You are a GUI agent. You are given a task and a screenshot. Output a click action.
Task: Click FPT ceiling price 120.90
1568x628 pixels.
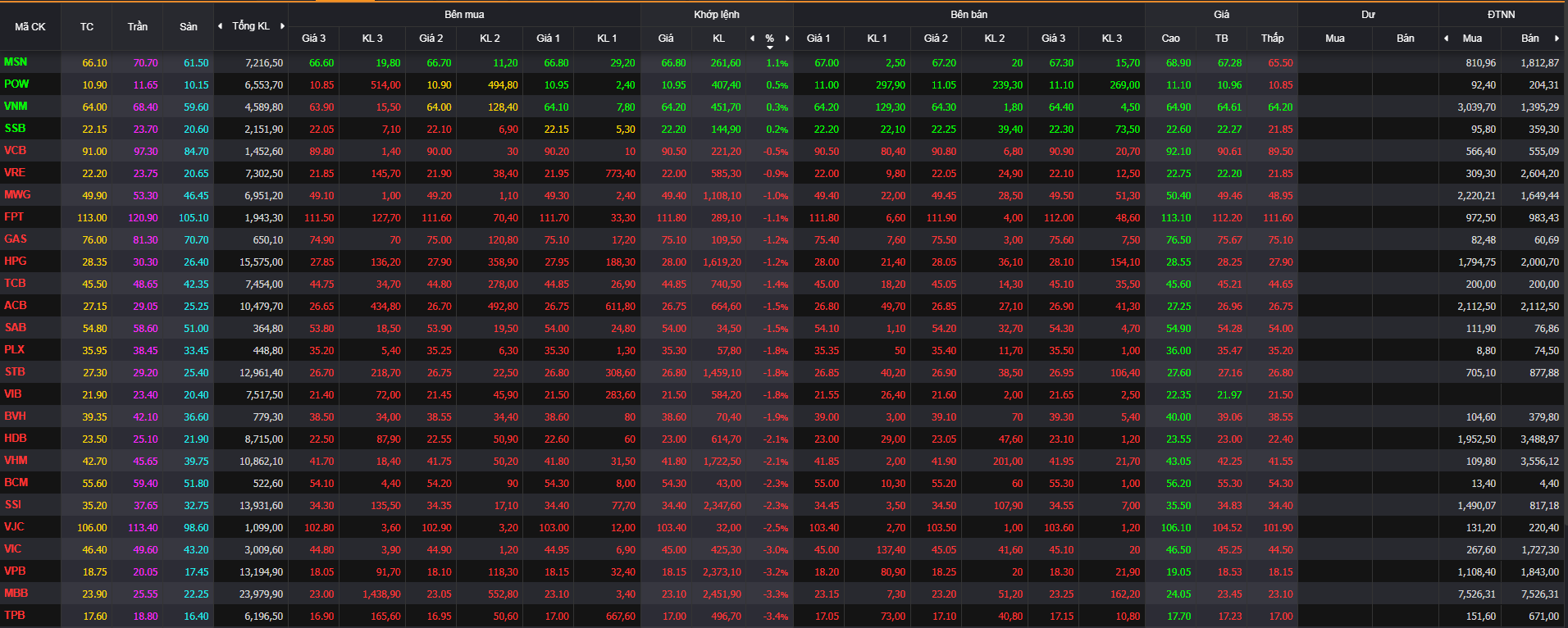point(143,218)
